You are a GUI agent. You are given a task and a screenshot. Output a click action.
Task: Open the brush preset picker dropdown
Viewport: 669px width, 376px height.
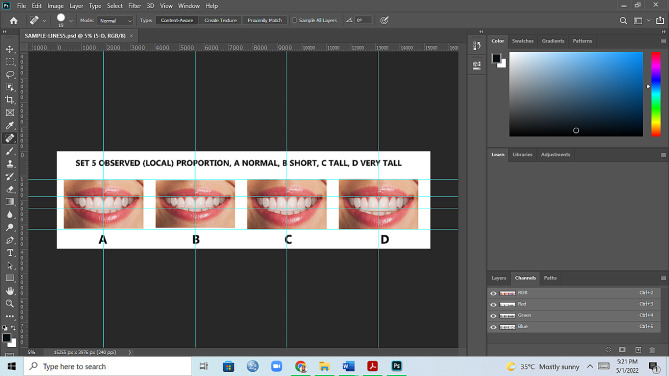[71, 20]
